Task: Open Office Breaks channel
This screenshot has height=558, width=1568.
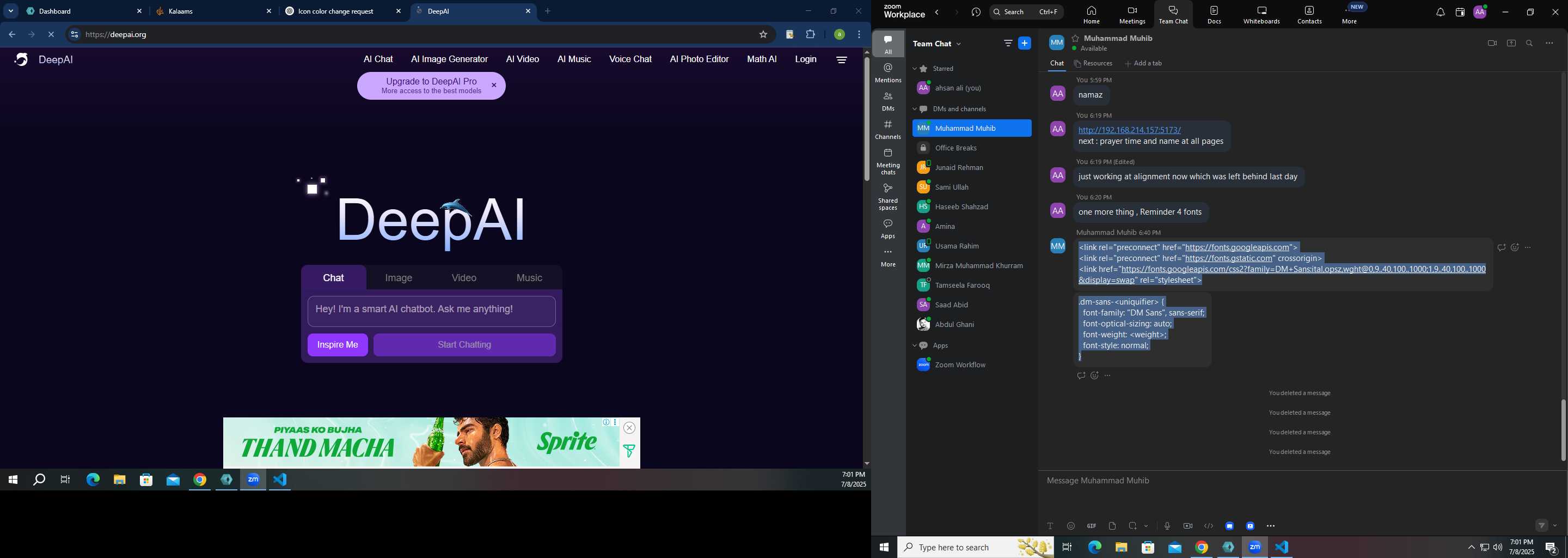Action: pos(972,148)
